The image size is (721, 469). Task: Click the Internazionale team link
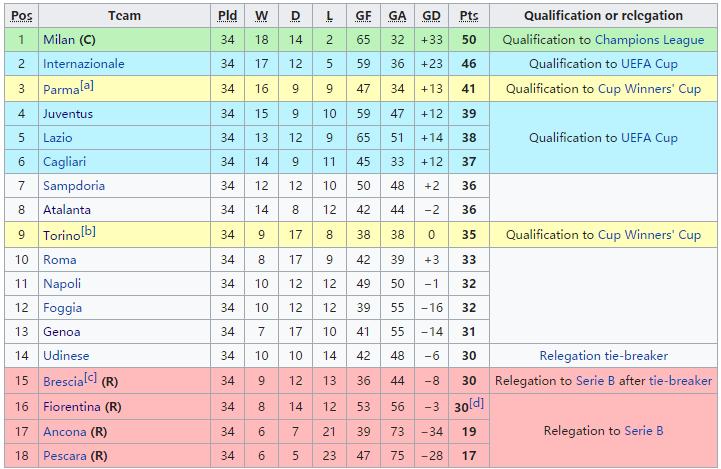[84, 64]
